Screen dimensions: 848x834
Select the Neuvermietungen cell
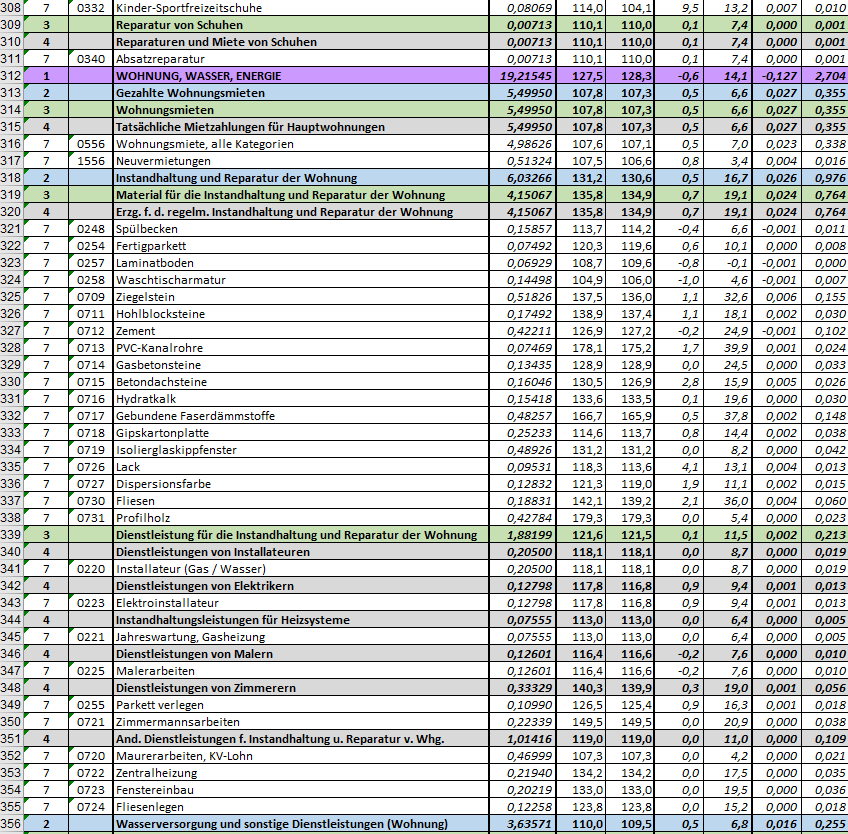[x=300, y=161]
